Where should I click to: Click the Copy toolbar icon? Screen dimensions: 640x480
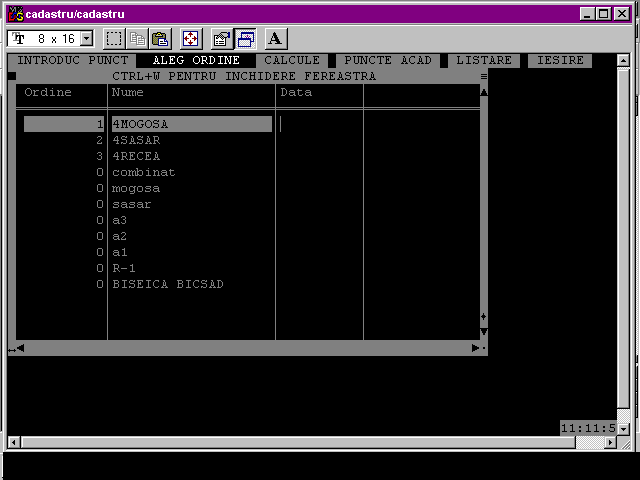click(137, 39)
